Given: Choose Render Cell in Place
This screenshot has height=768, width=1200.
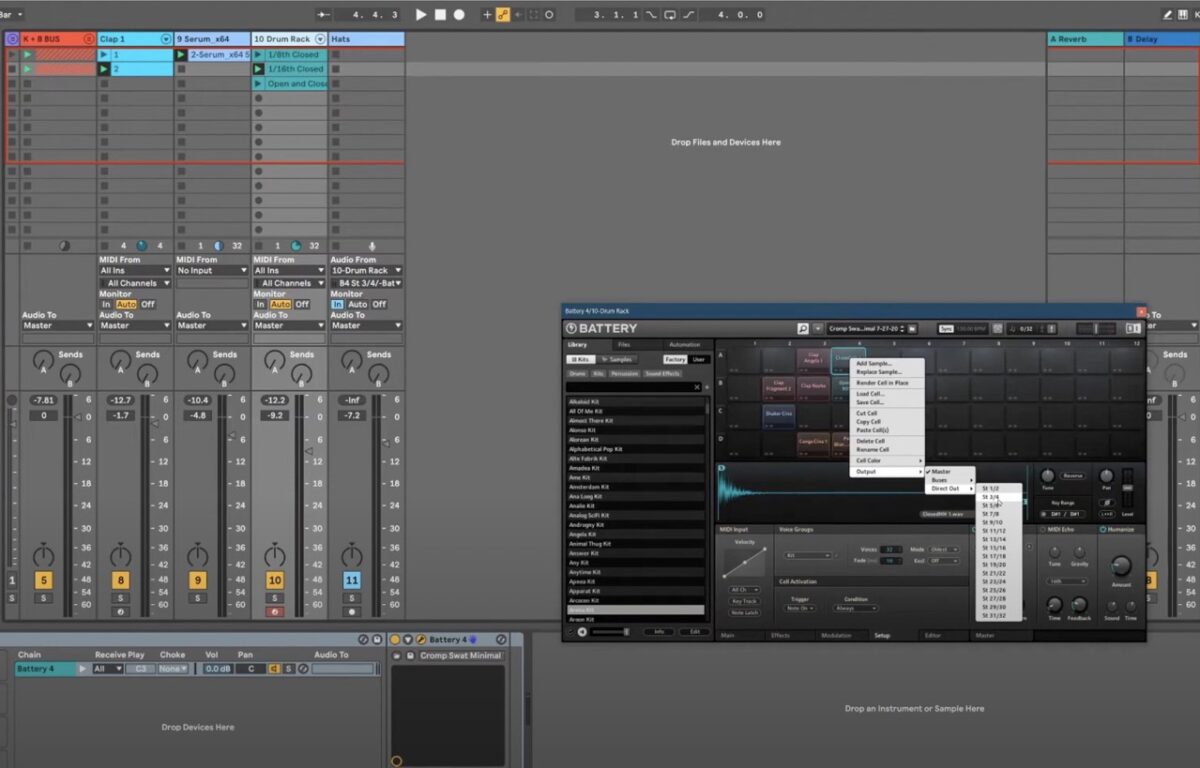Looking at the screenshot, I should (882, 383).
